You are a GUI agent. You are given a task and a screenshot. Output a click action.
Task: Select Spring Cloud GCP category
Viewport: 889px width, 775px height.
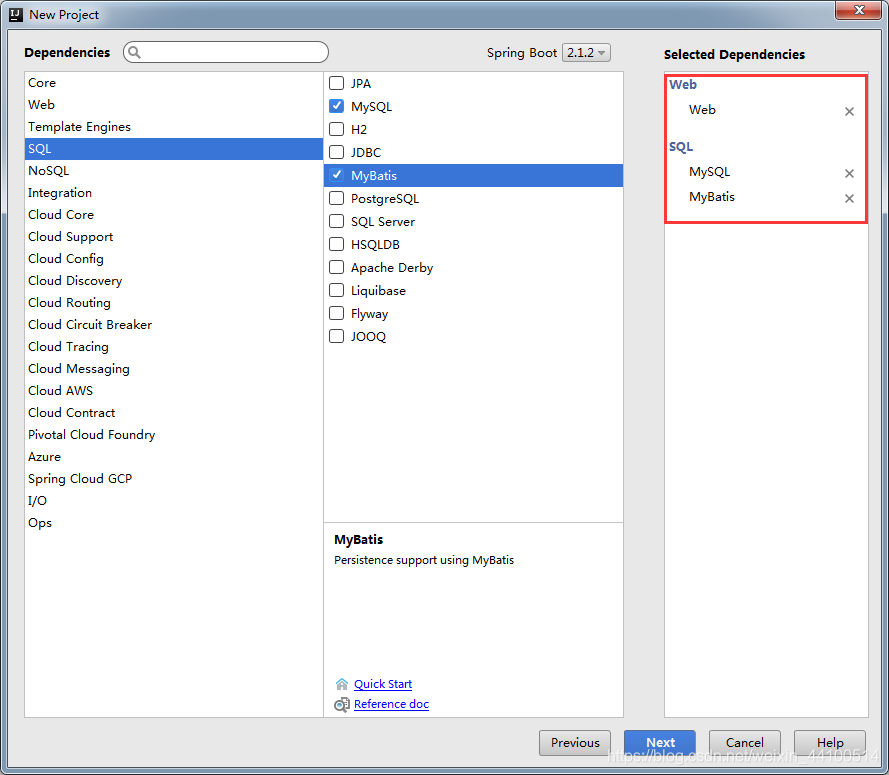pos(173,479)
